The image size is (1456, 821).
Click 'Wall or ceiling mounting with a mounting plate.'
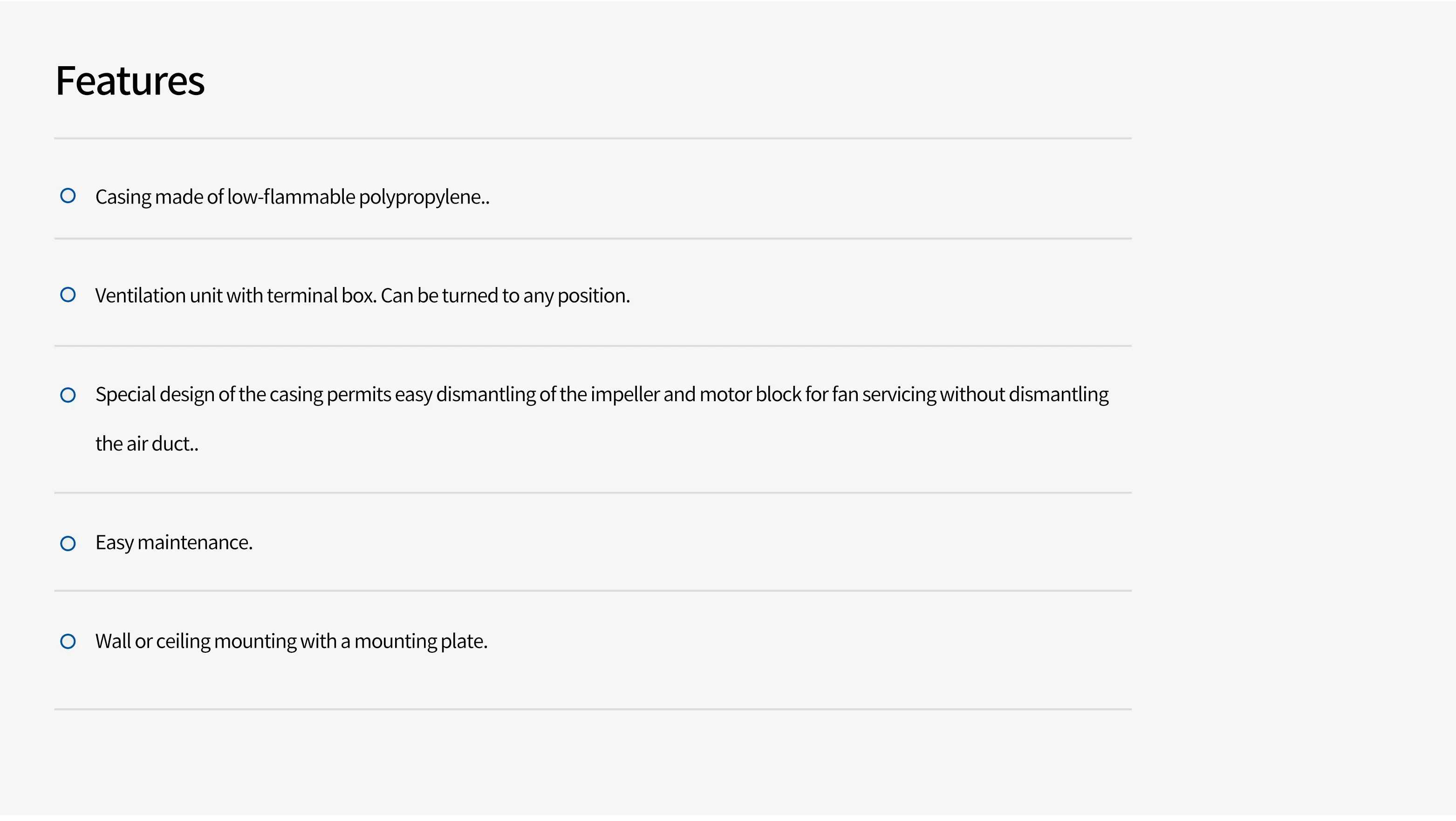[291, 641]
